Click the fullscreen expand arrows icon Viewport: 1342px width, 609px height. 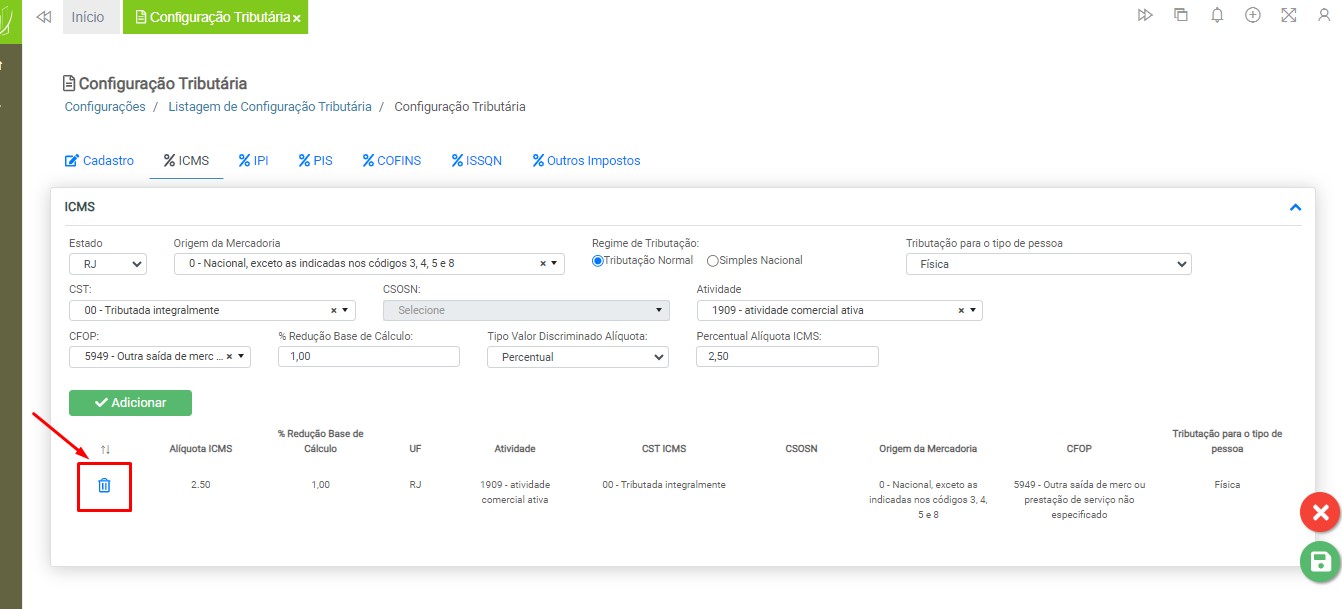(1288, 16)
